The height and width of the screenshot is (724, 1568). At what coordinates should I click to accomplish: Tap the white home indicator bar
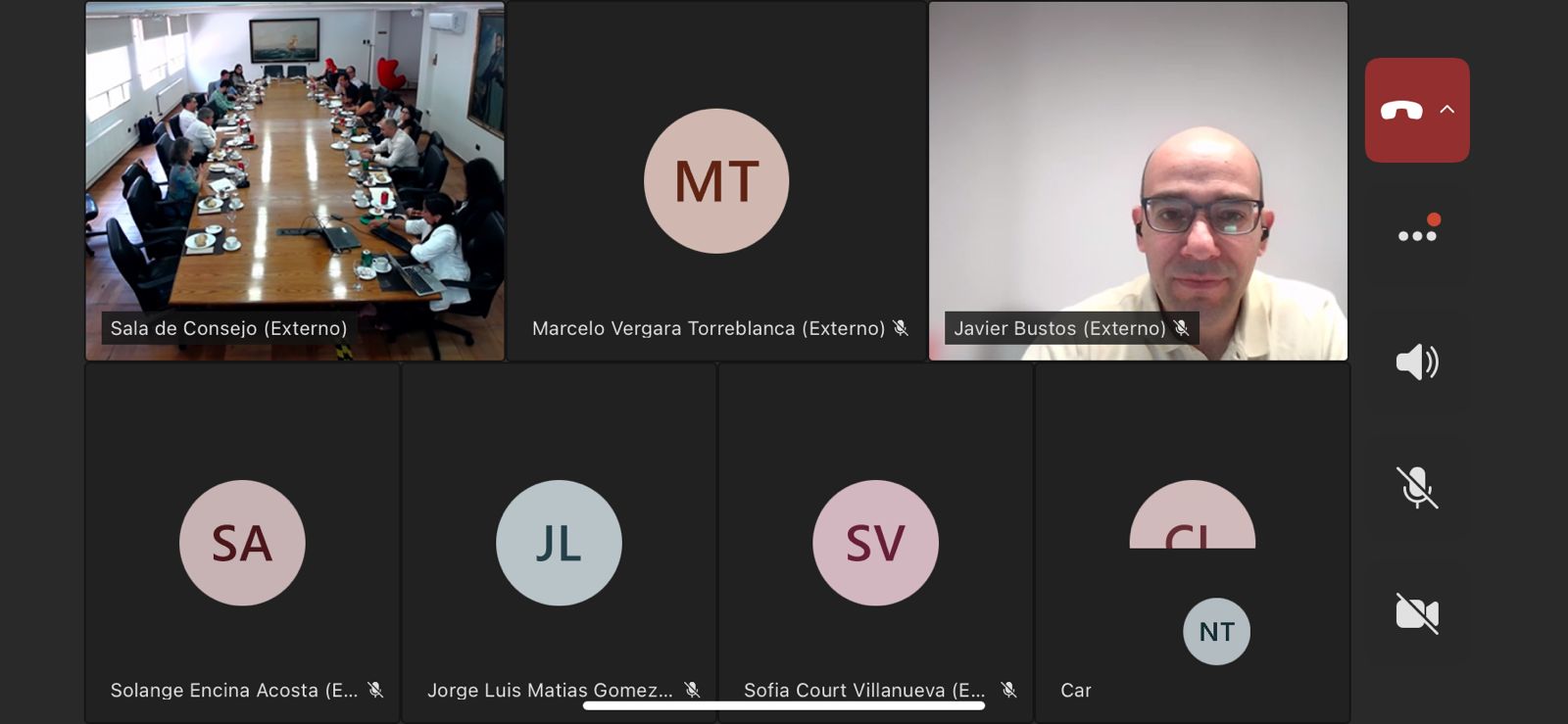tap(784, 705)
